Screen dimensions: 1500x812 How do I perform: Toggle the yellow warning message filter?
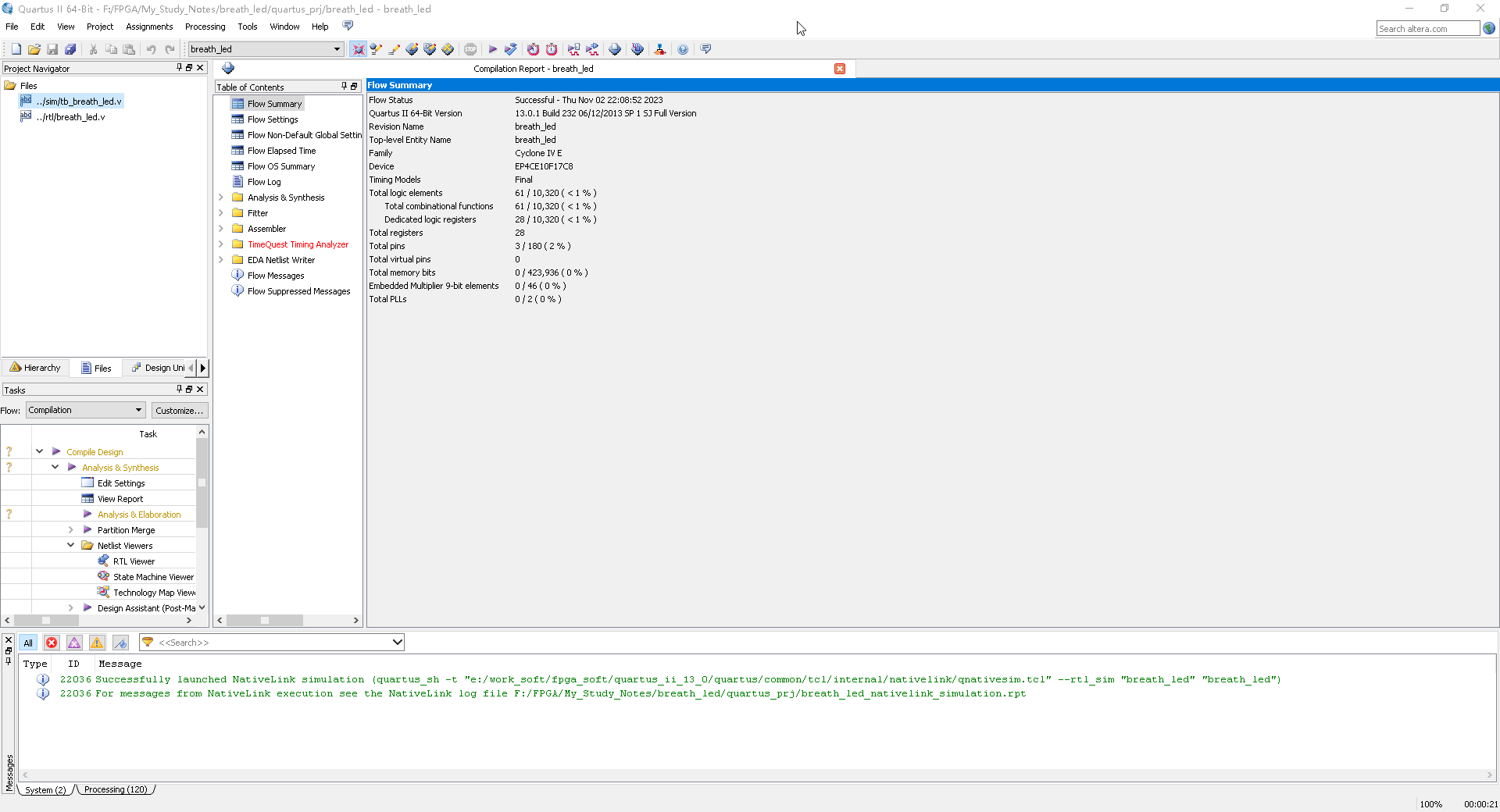[97, 643]
